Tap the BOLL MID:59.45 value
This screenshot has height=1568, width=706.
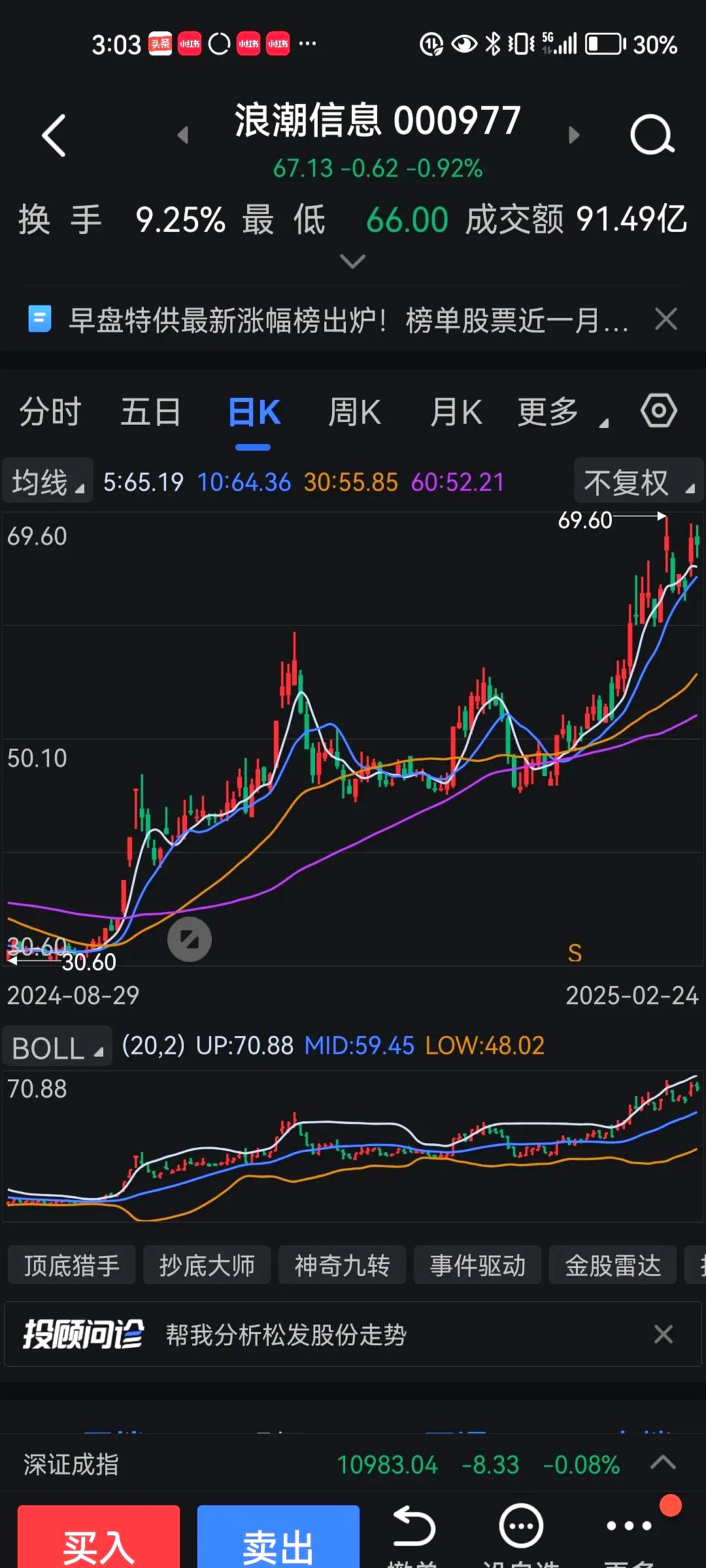click(360, 1045)
